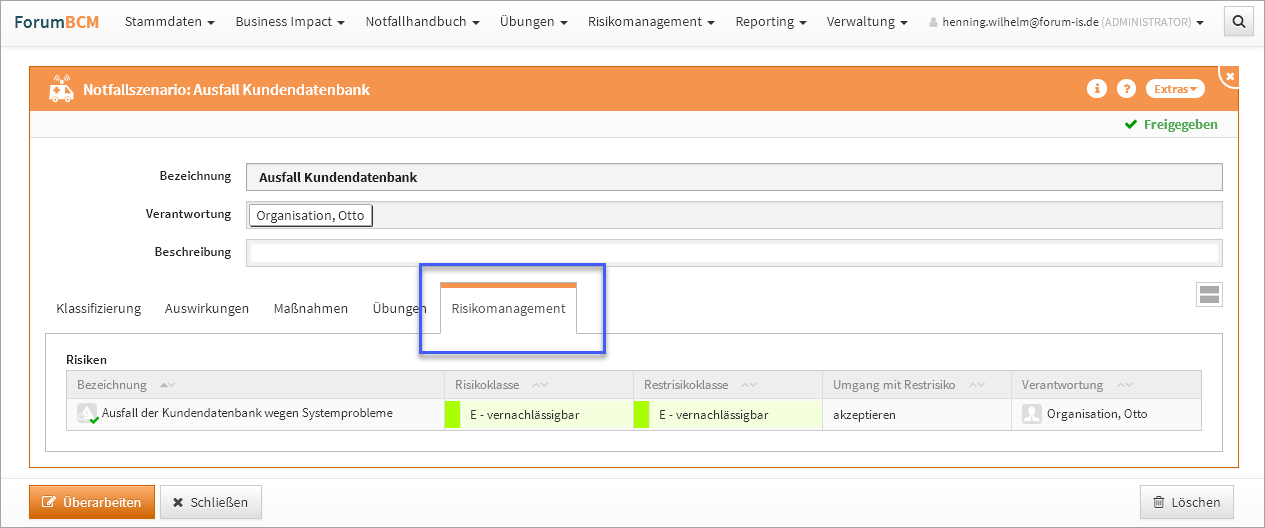1265x528 pixels.
Task: Sort by the Risikoklasse column
Action: tap(539, 385)
